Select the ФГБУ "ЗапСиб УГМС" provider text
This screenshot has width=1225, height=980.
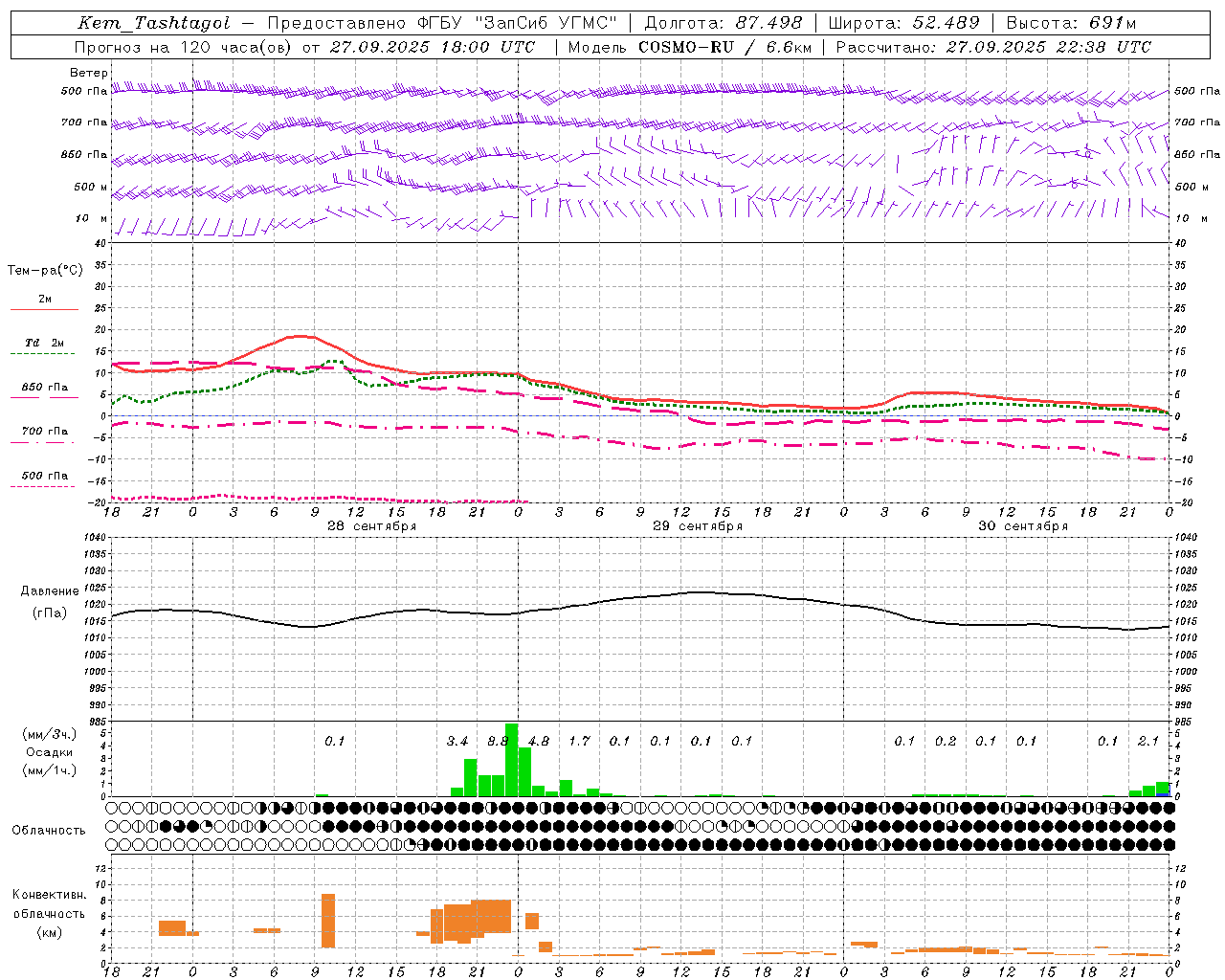coord(518,23)
